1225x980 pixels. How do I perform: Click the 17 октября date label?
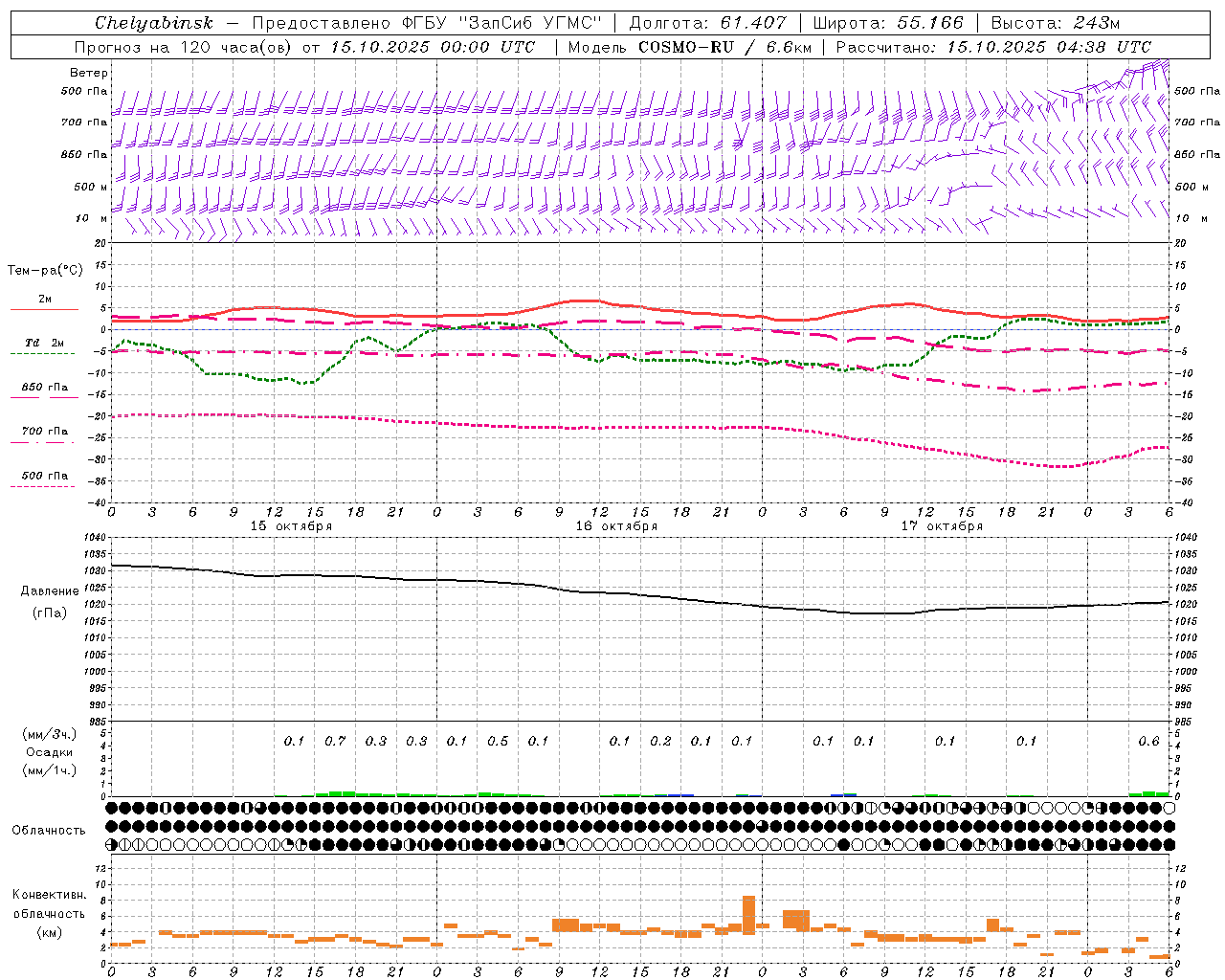(942, 526)
